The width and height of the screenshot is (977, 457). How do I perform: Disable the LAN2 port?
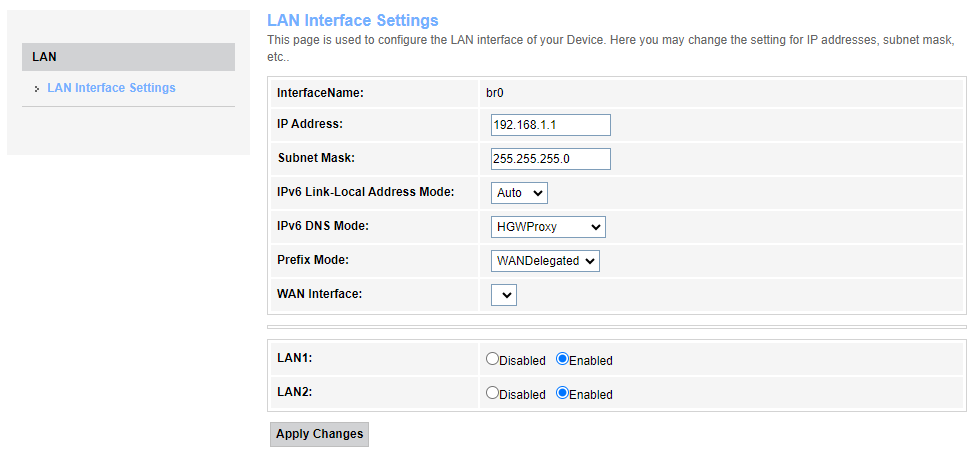tap(492, 393)
